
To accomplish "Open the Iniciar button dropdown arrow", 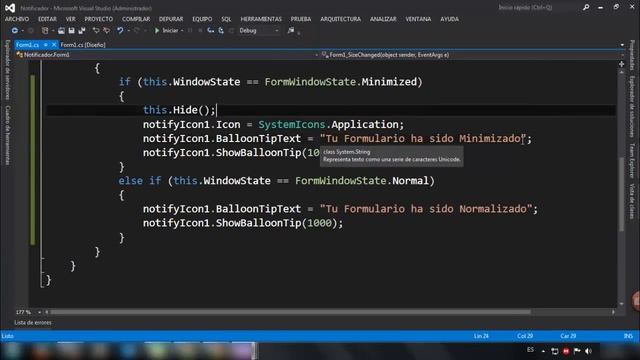I will pos(182,31).
